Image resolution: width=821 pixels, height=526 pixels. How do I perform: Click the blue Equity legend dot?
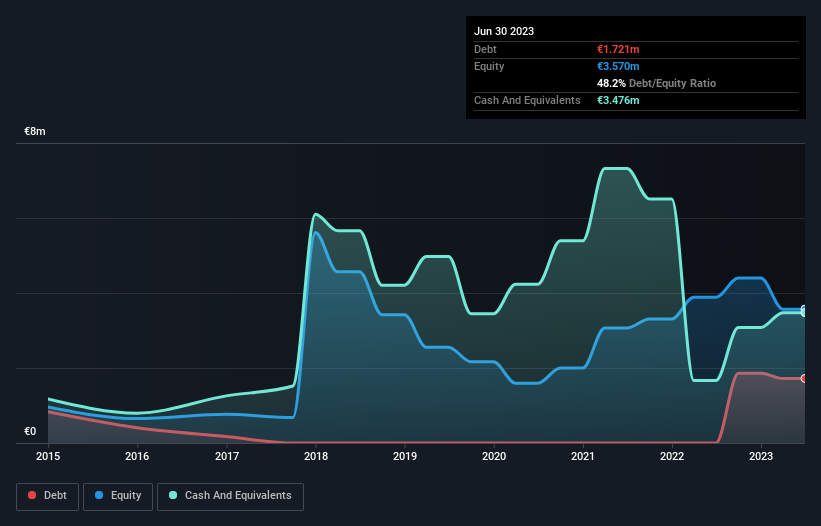coord(99,495)
